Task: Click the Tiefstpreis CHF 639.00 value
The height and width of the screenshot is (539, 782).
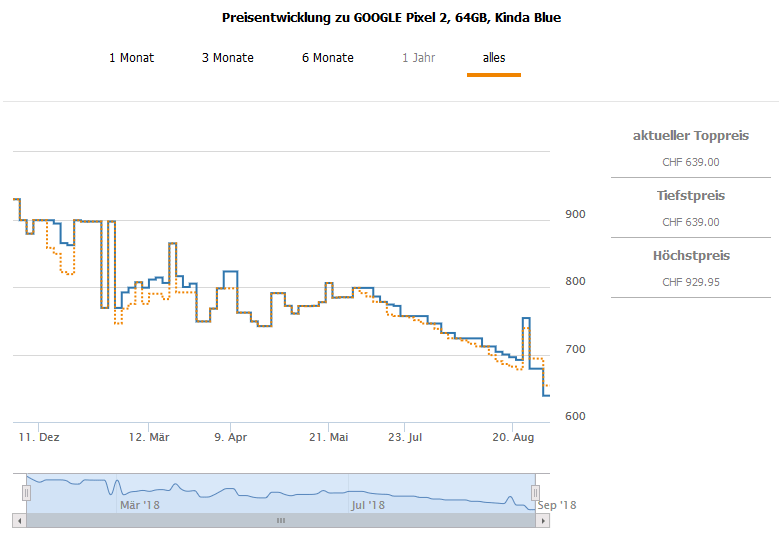Action: [x=691, y=222]
